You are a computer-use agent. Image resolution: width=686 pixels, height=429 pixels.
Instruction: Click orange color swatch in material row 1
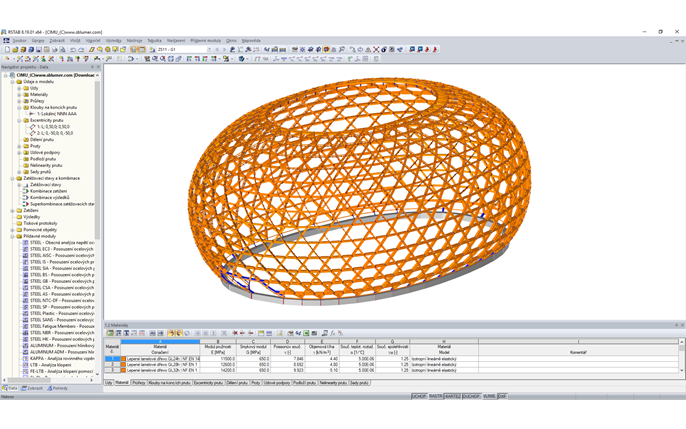click(x=124, y=359)
